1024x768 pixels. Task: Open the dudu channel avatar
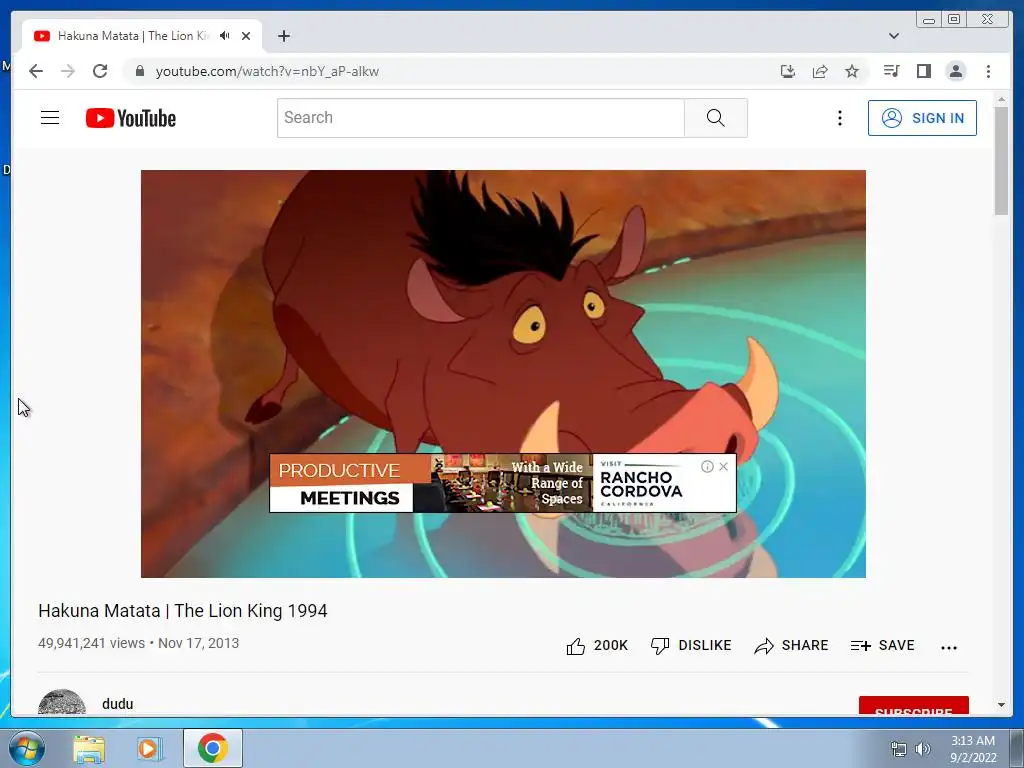point(62,703)
